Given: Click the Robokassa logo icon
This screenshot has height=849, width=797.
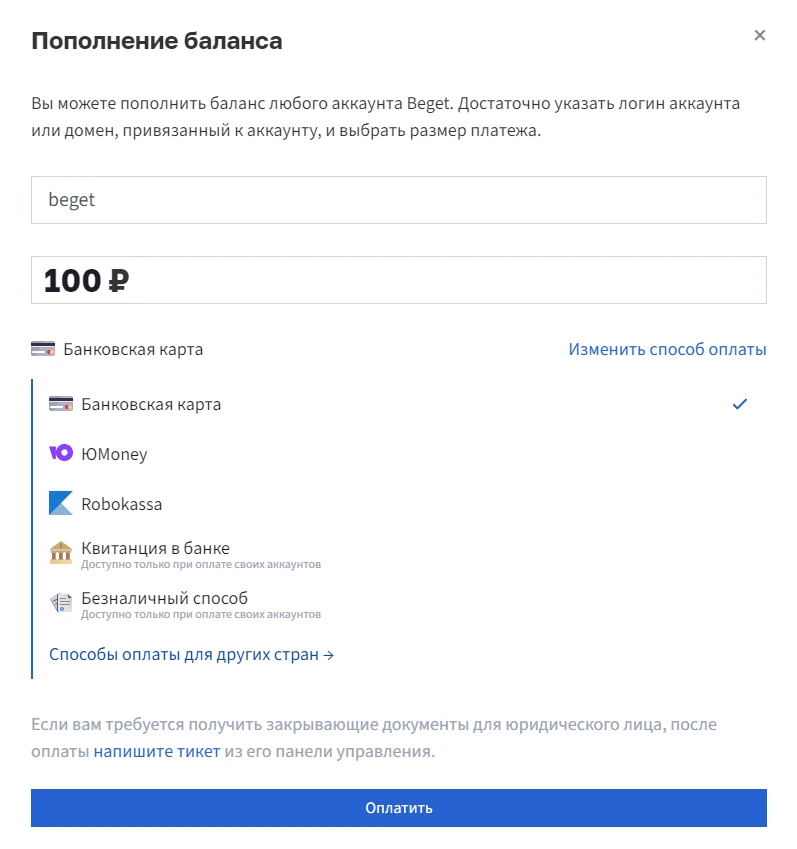Looking at the screenshot, I should click(x=61, y=504).
